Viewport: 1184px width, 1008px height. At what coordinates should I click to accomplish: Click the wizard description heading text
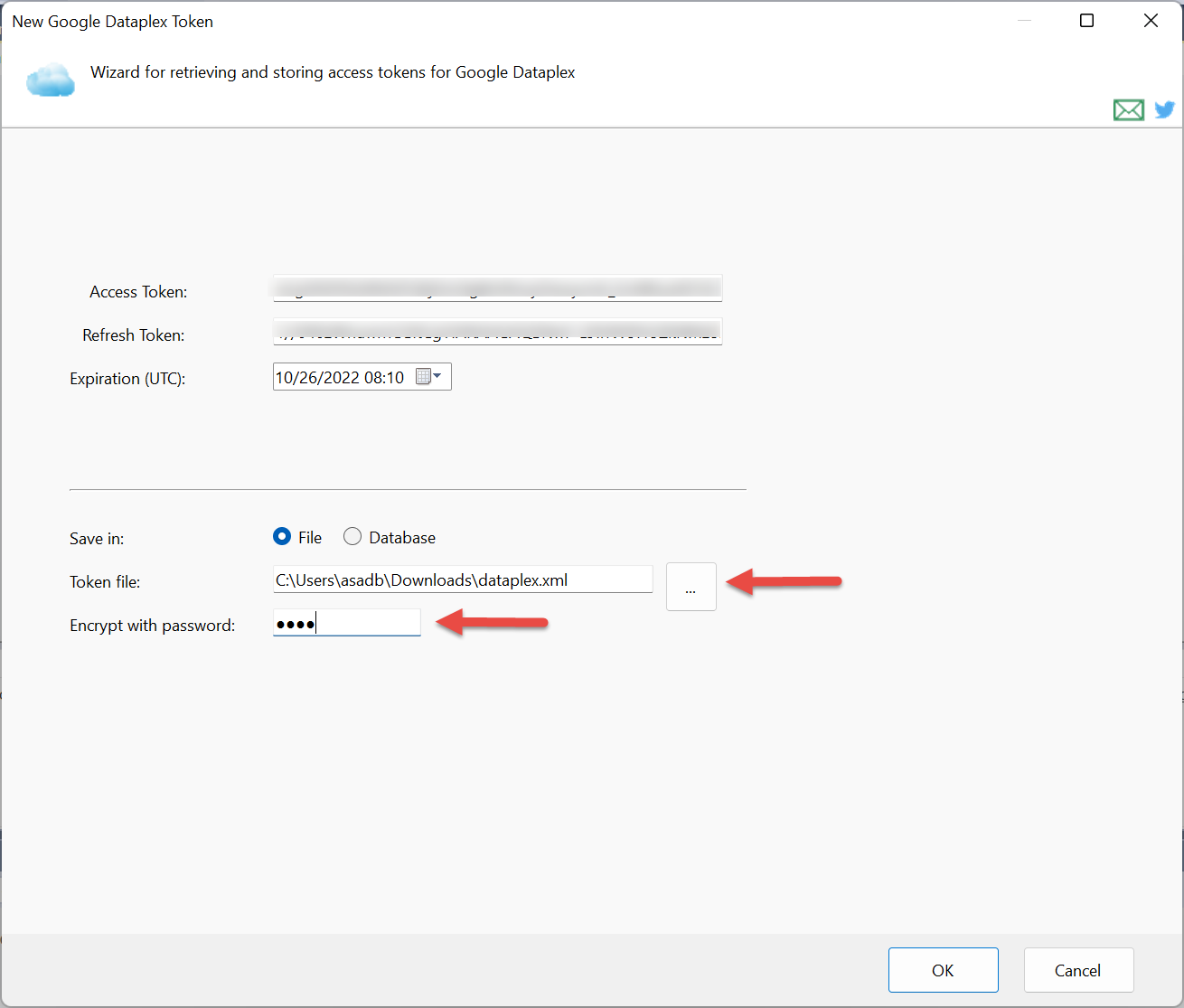pyautogui.click(x=333, y=72)
